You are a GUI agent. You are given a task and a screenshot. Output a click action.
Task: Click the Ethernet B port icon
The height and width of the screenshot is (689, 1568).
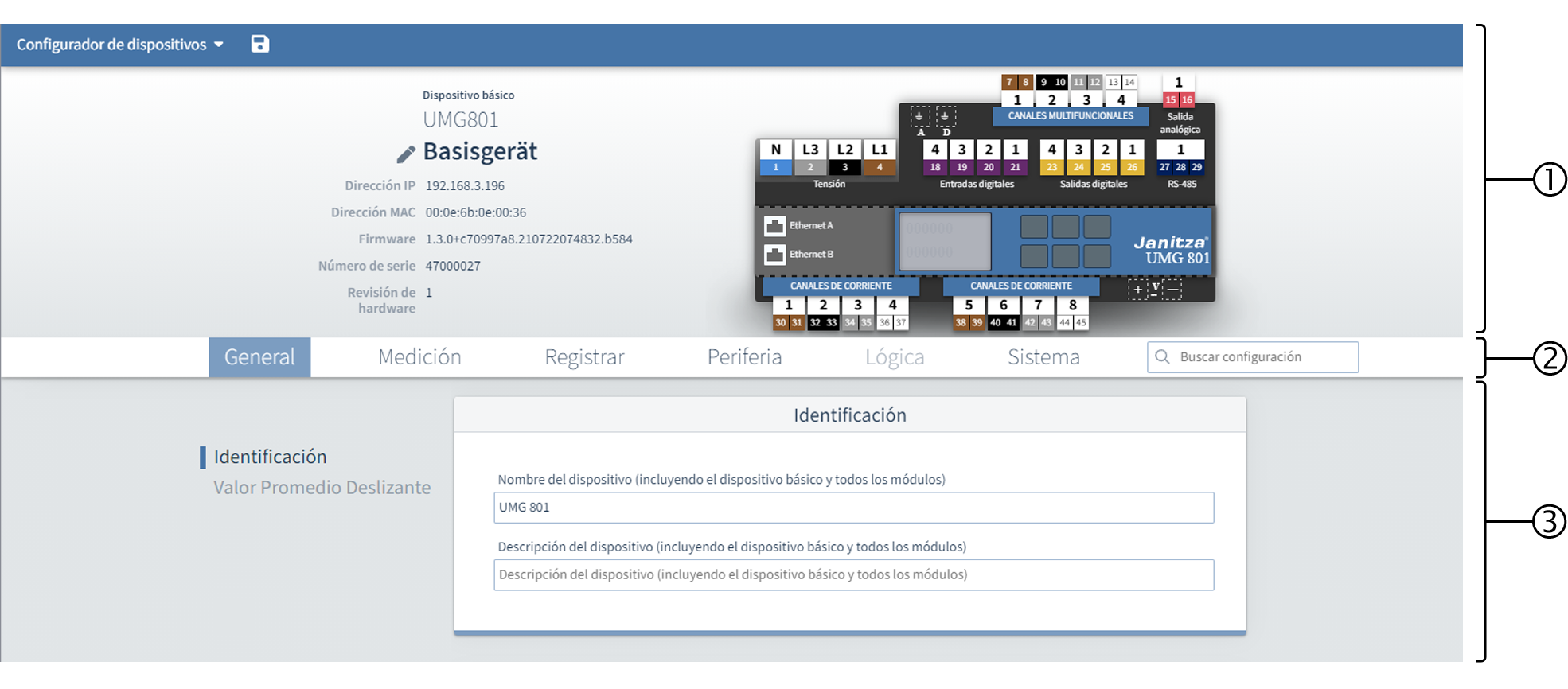click(774, 255)
